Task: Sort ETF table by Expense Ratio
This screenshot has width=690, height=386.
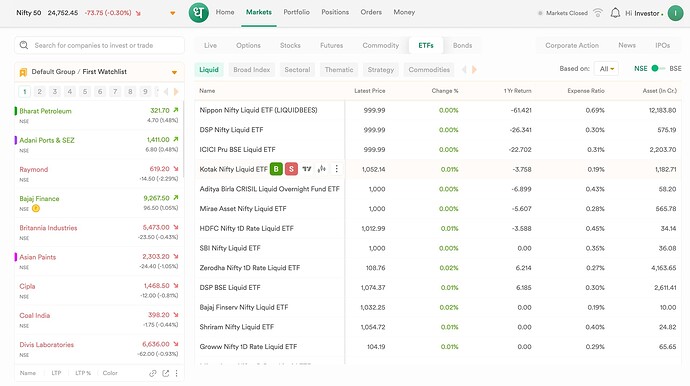Action: 586,91
